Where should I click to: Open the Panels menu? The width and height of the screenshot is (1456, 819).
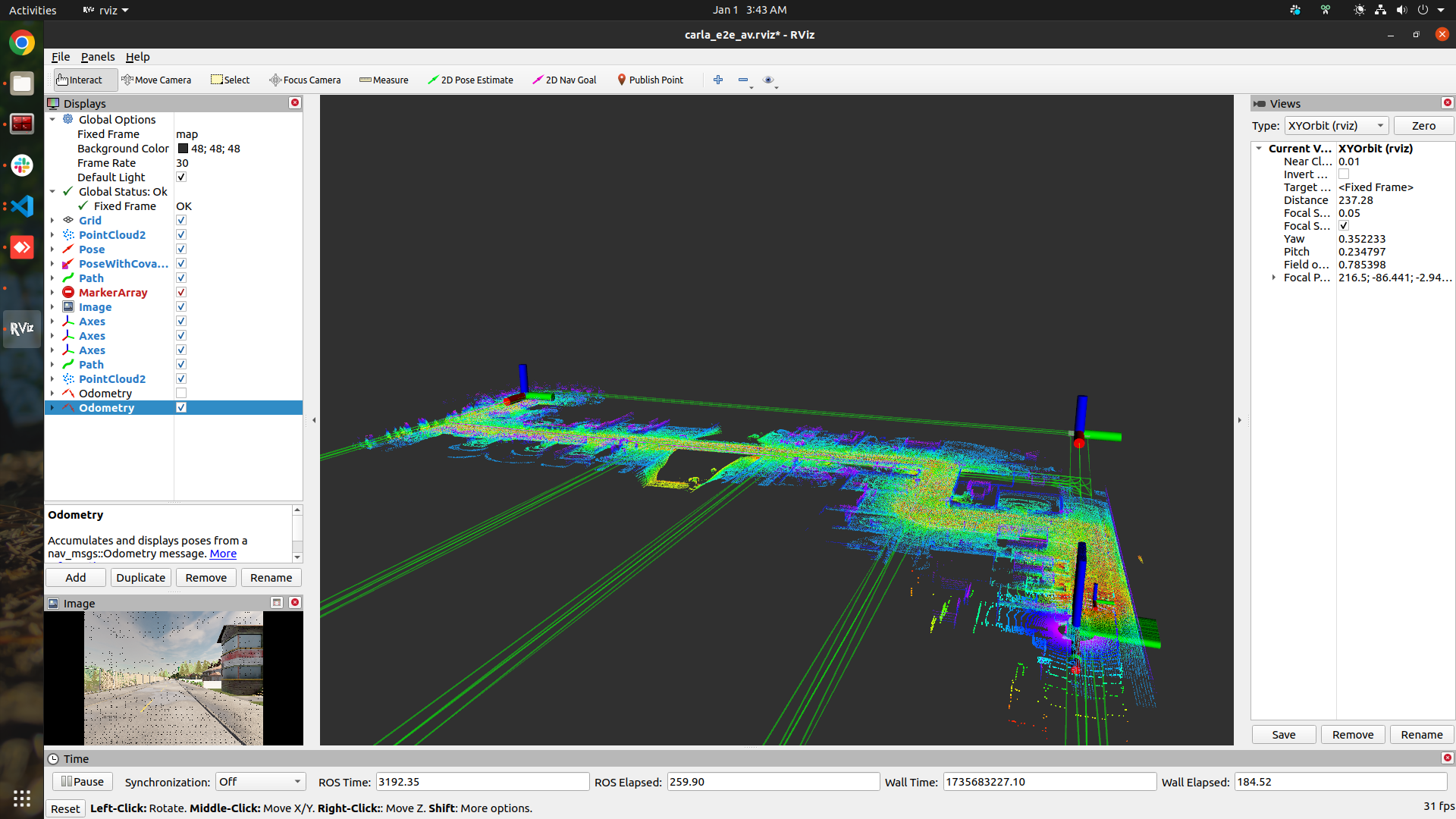(x=98, y=57)
